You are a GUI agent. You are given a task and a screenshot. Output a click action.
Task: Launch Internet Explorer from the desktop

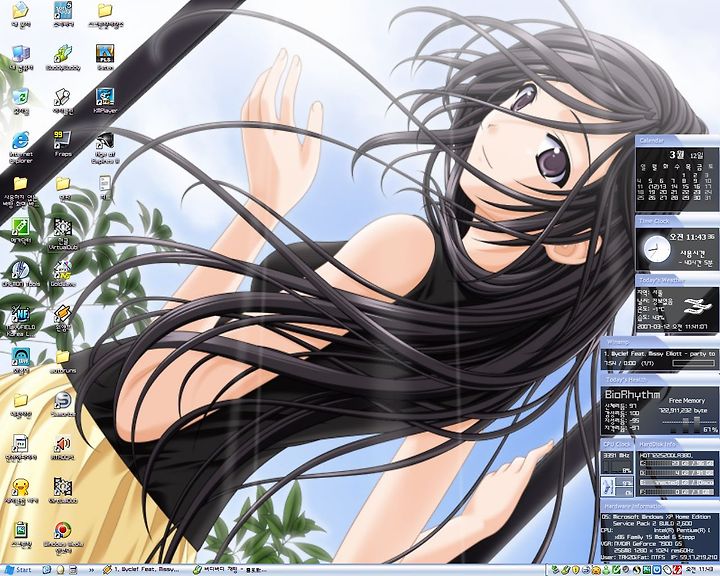pyautogui.click(x=21, y=142)
